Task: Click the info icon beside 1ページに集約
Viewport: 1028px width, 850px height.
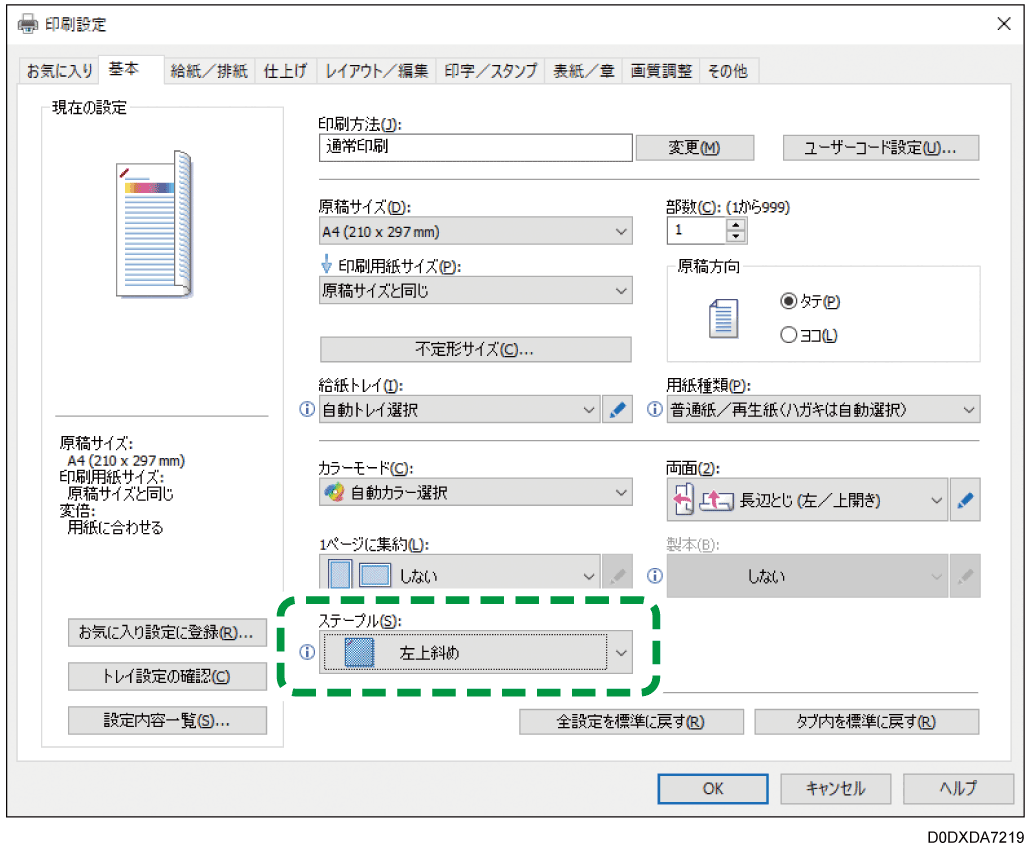Action: pyautogui.click(x=654, y=575)
